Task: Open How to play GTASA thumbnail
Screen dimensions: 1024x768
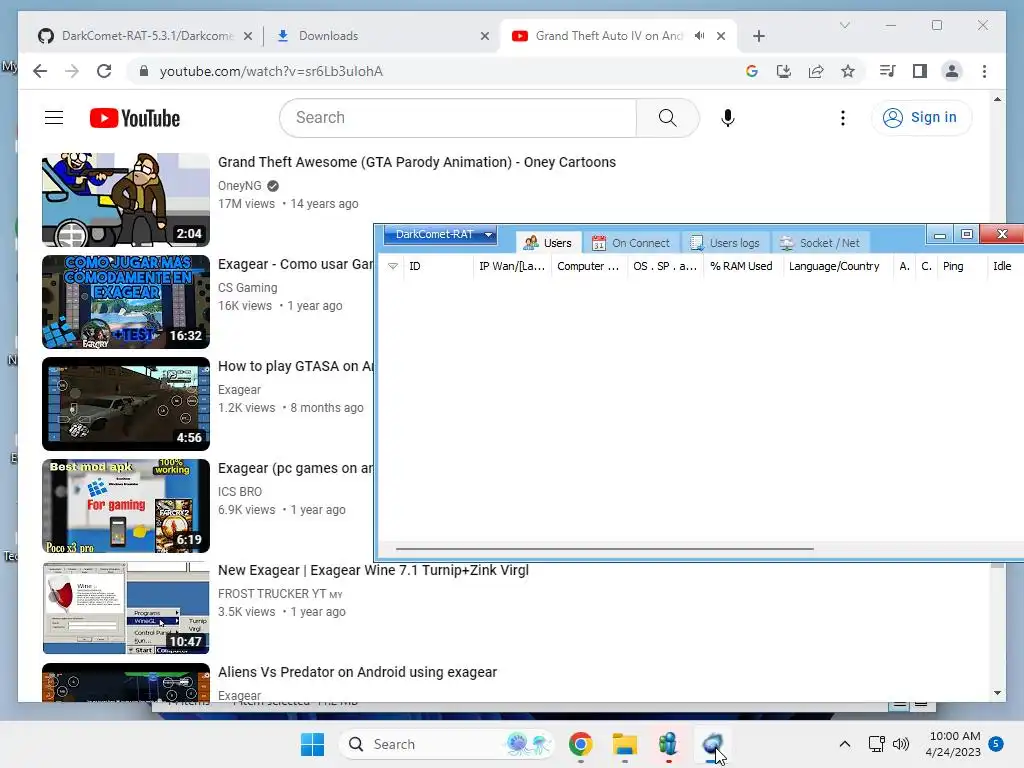Action: point(126,404)
